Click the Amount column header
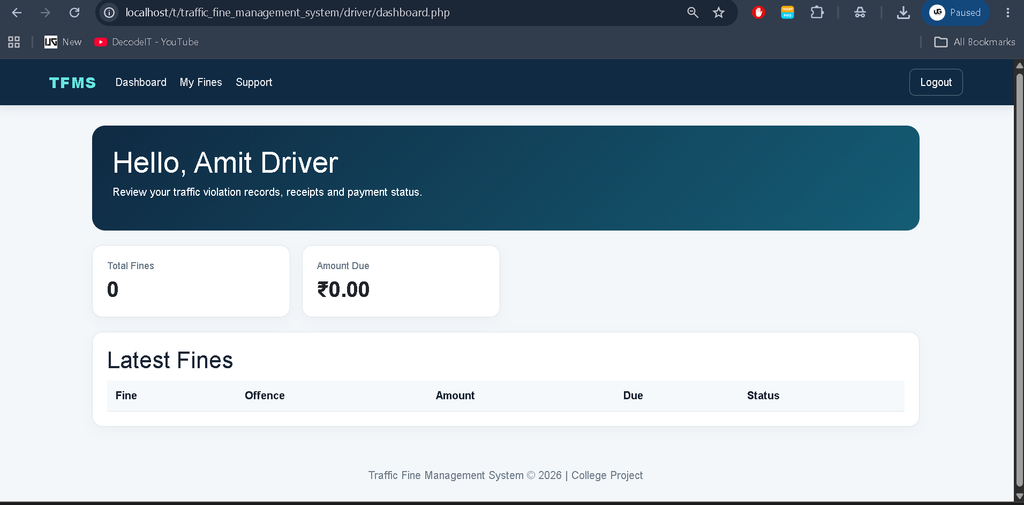The height and width of the screenshot is (505, 1024). coord(455,395)
